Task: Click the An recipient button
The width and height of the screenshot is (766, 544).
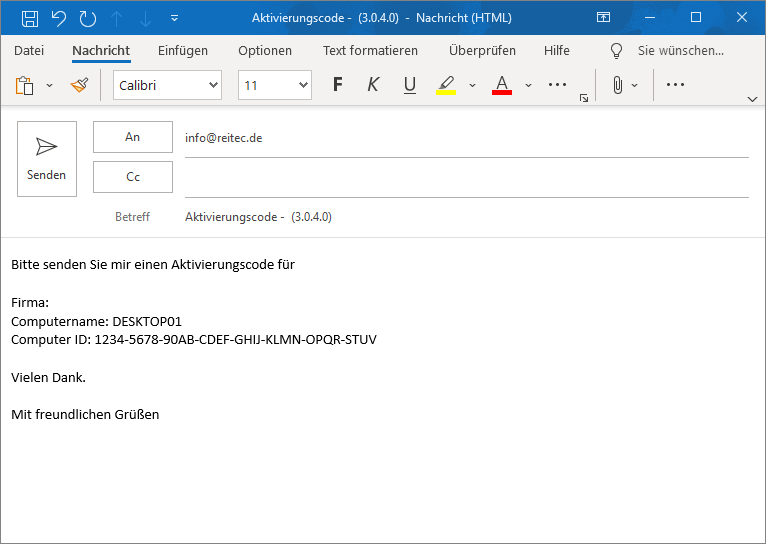Action: point(133,138)
